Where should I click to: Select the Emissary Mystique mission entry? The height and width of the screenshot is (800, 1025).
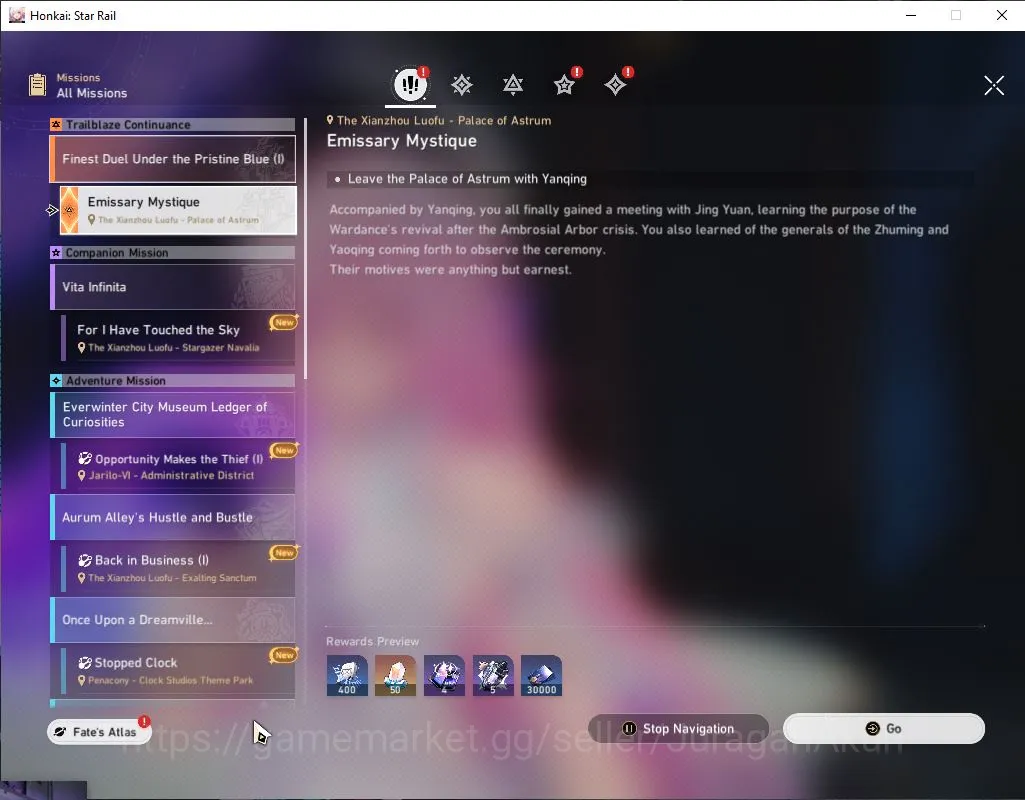click(x=178, y=210)
